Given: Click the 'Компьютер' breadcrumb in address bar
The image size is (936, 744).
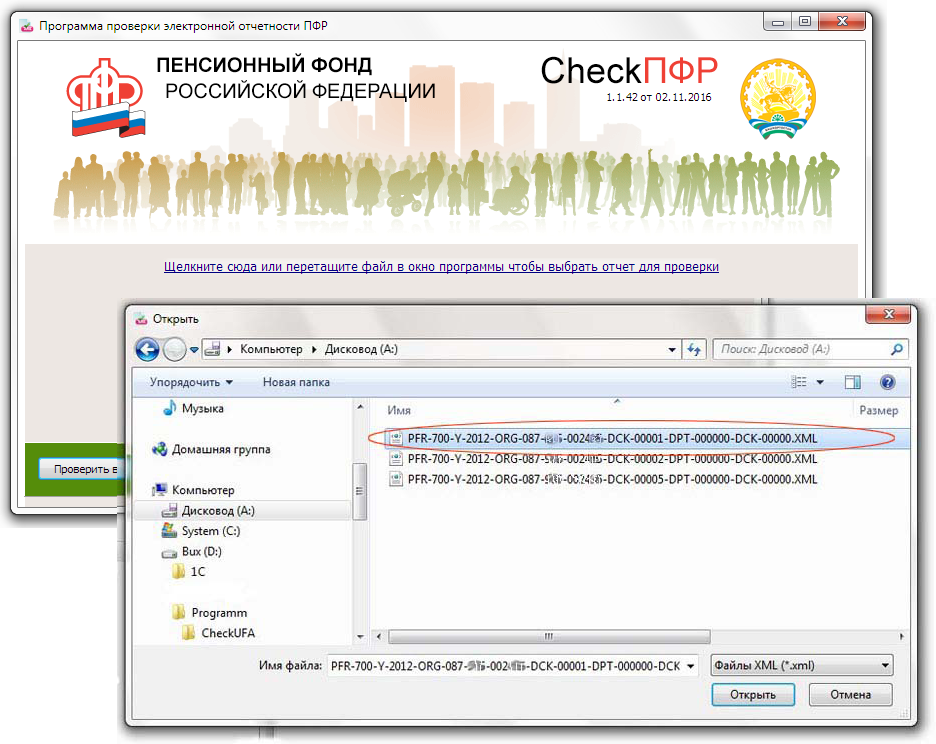Looking at the screenshot, I should point(271,349).
